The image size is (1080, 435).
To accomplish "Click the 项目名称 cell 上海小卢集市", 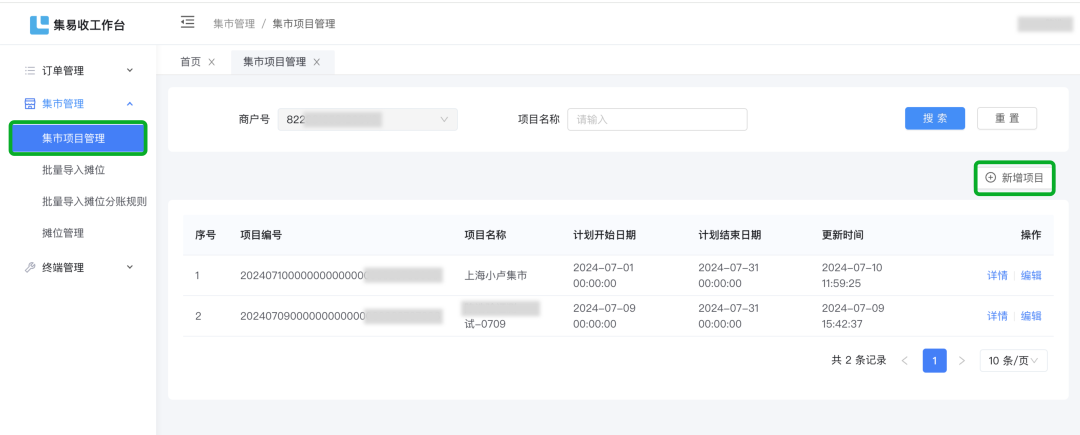I will coord(496,275).
